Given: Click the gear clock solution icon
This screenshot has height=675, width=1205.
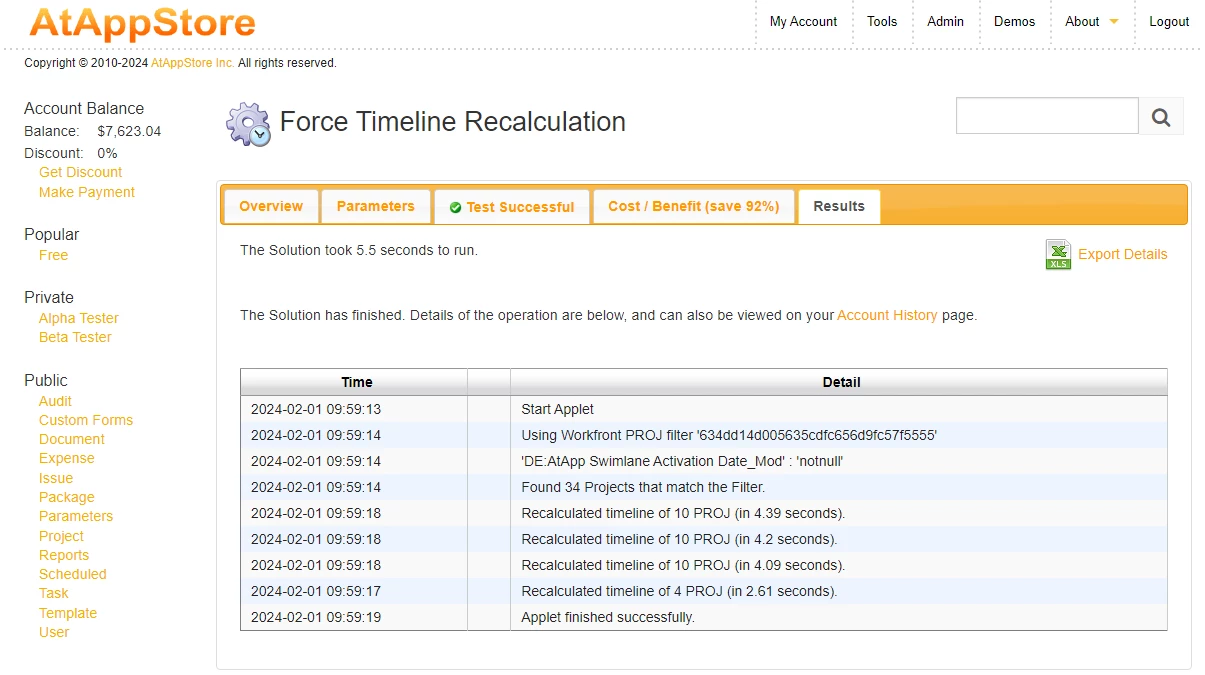Looking at the screenshot, I should point(248,124).
